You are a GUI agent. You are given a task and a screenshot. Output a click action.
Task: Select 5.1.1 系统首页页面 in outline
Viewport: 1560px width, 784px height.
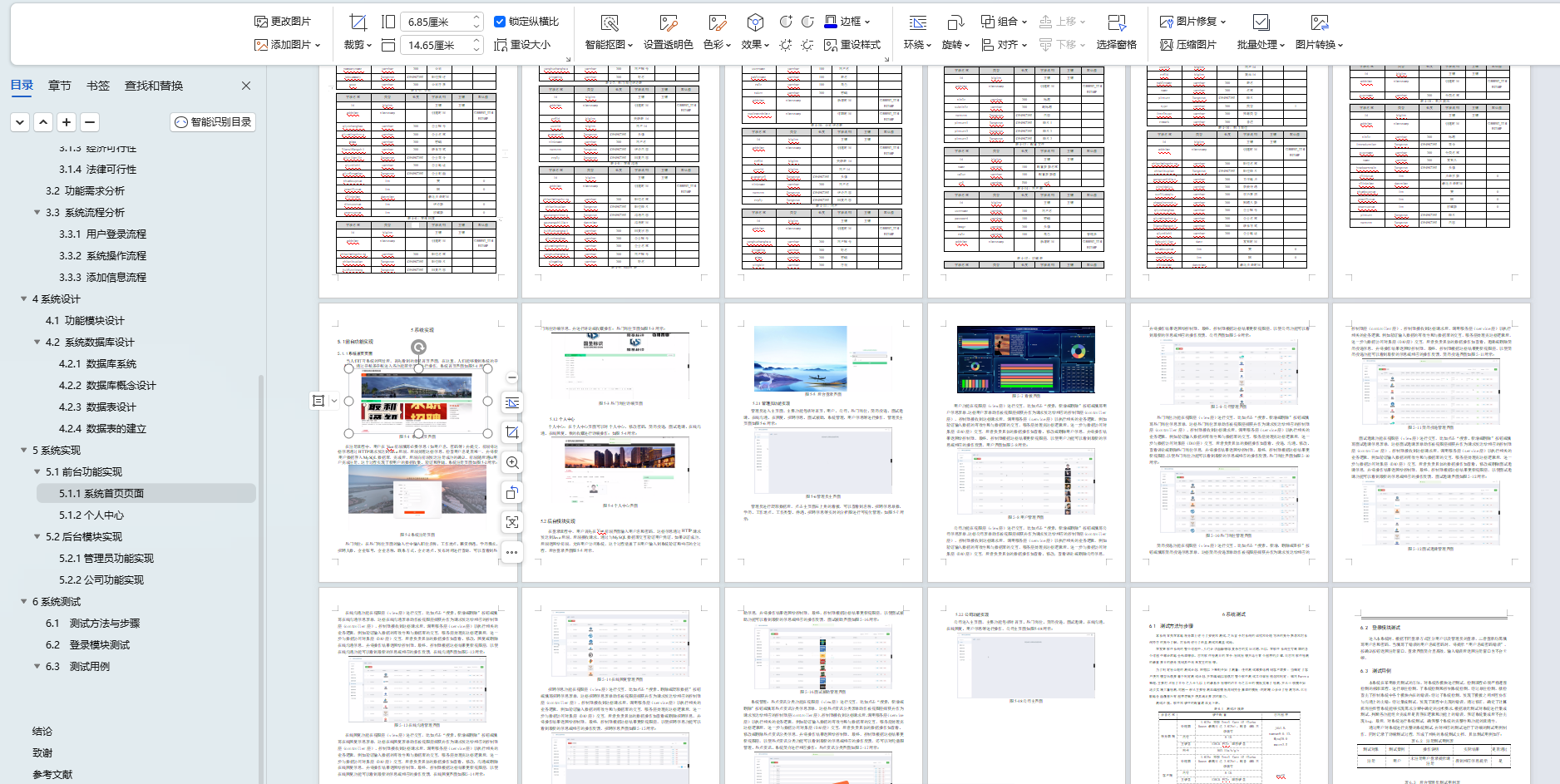pos(146,494)
